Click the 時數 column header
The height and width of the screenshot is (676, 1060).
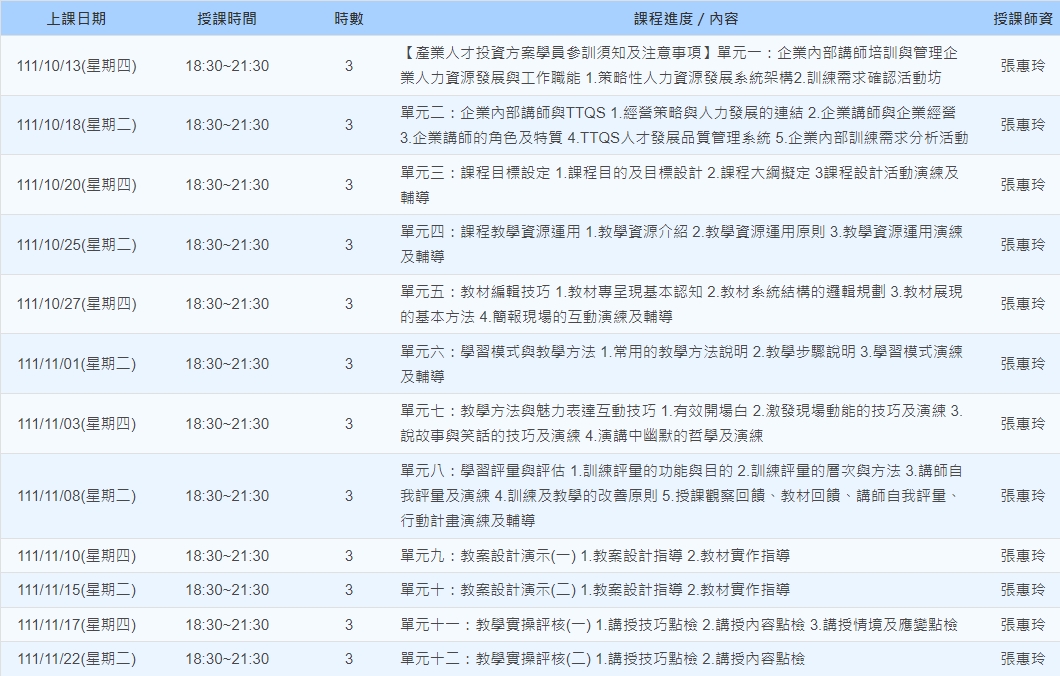coord(348,19)
